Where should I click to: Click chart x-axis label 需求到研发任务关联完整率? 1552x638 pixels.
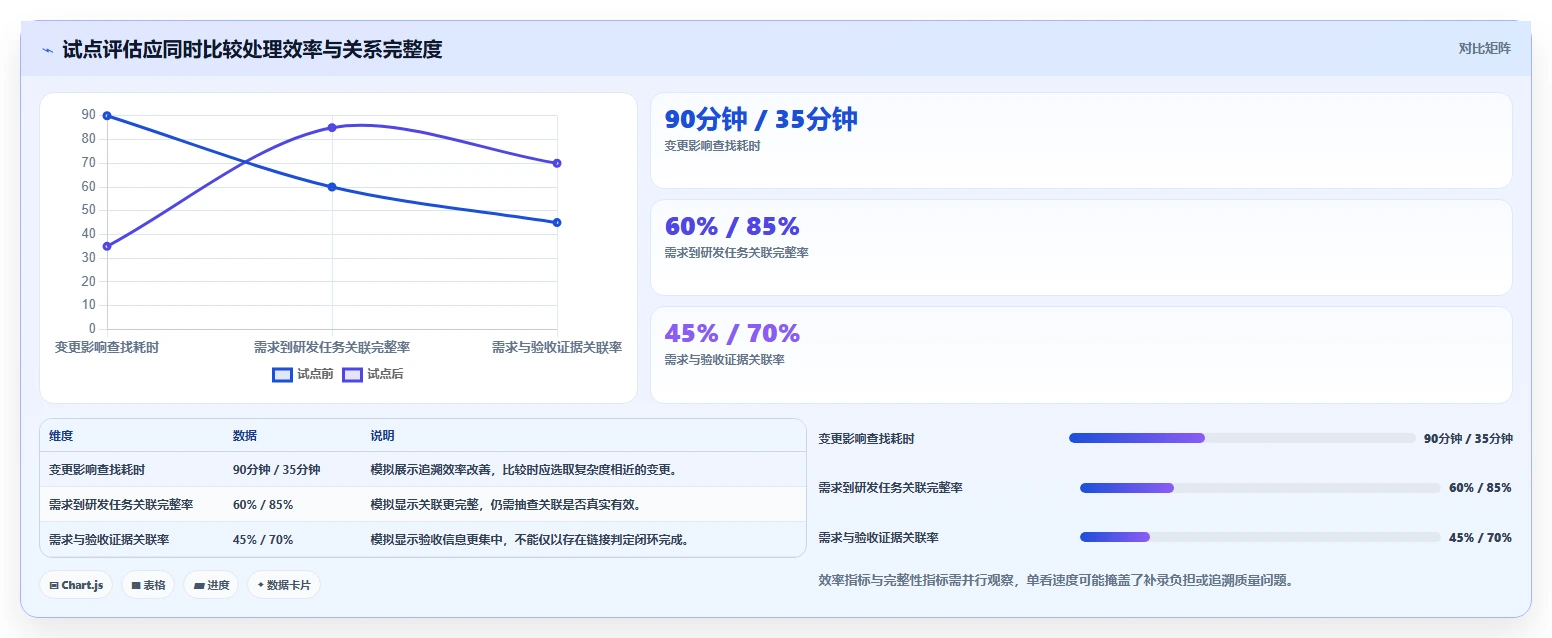pyautogui.click(x=332, y=347)
